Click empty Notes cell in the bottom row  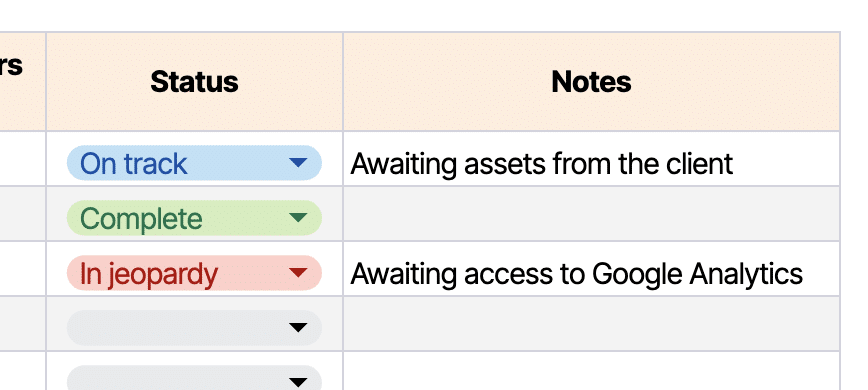click(591, 371)
